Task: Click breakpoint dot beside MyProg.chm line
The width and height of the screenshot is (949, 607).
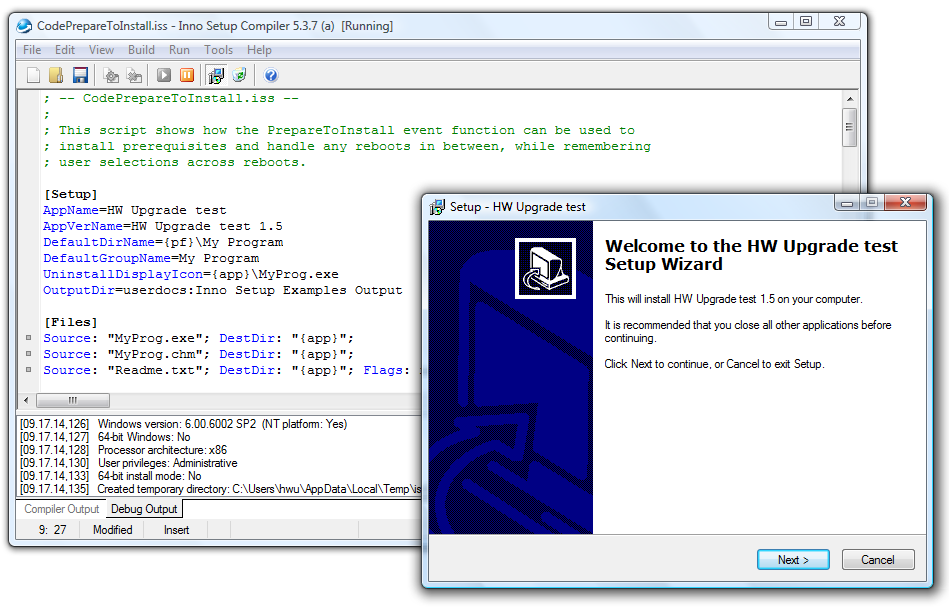Action: 28,353
